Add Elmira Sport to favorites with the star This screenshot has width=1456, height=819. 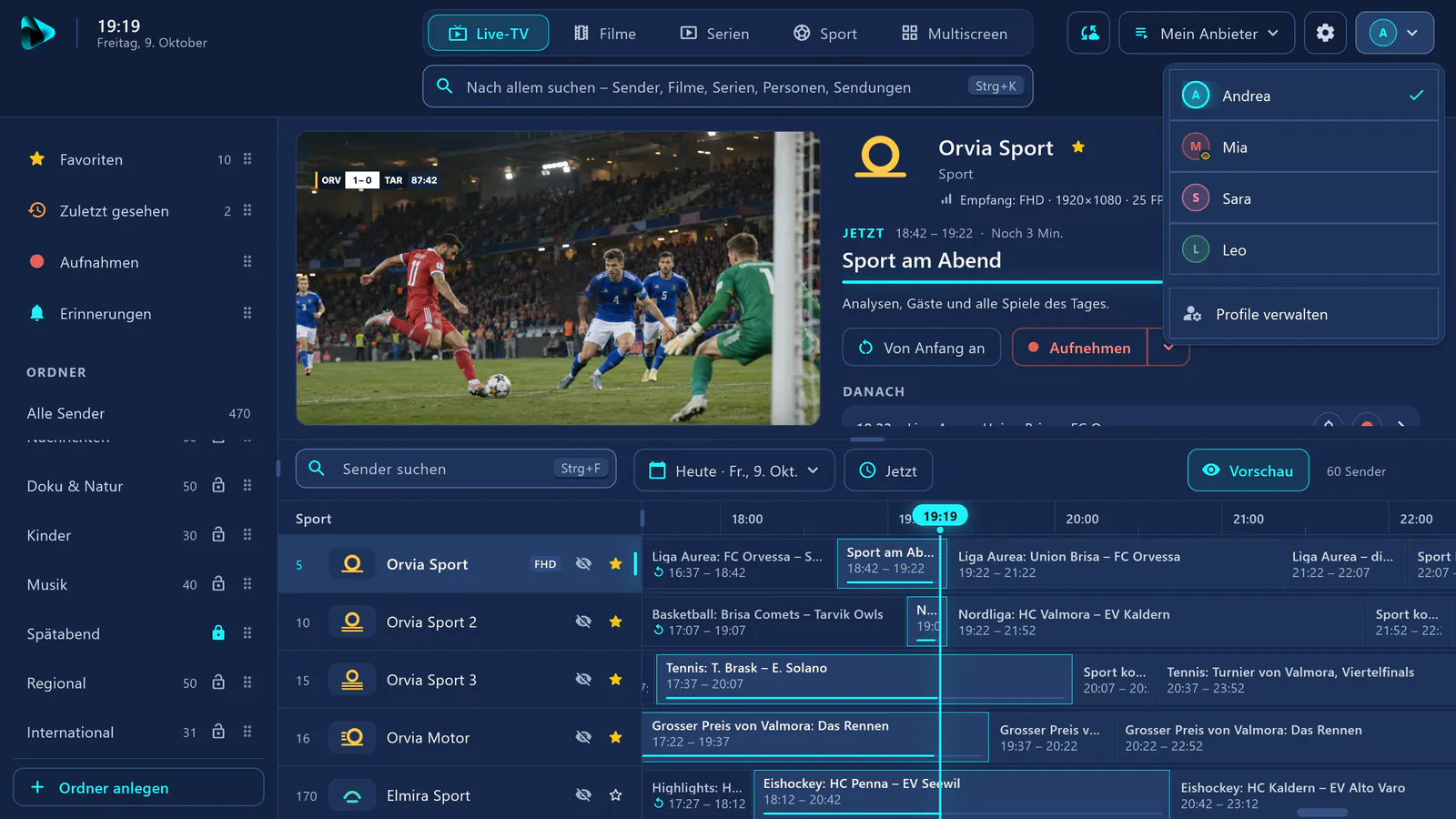616,795
